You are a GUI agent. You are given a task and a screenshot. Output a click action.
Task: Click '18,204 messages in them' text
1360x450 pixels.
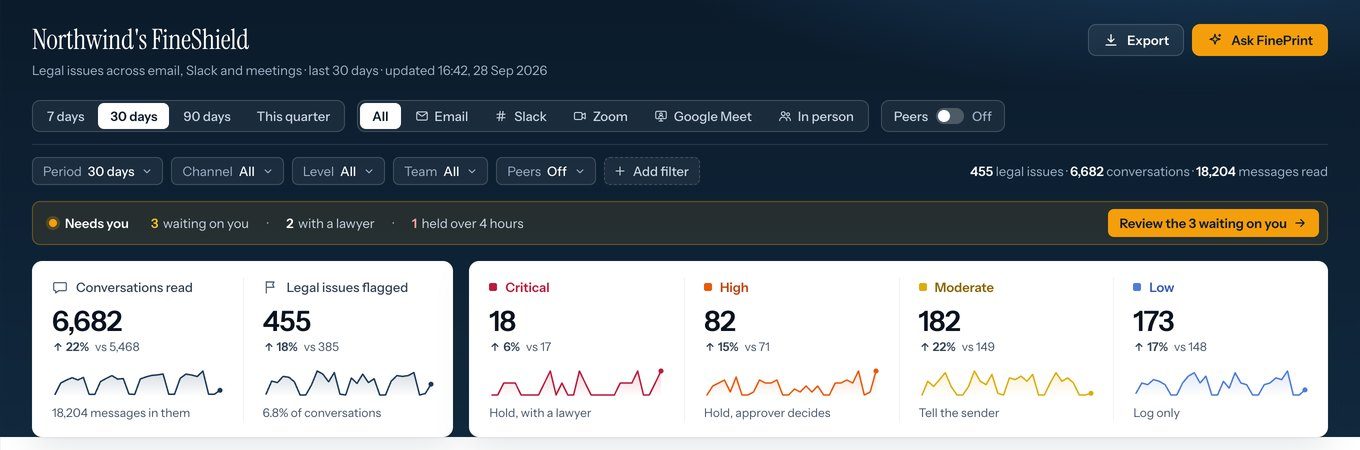pos(121,413)
